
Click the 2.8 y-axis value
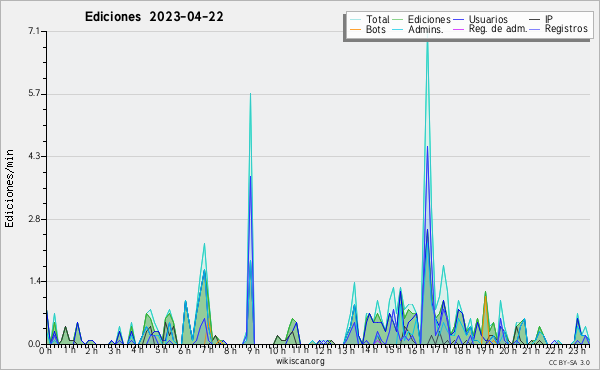(34, 219)
